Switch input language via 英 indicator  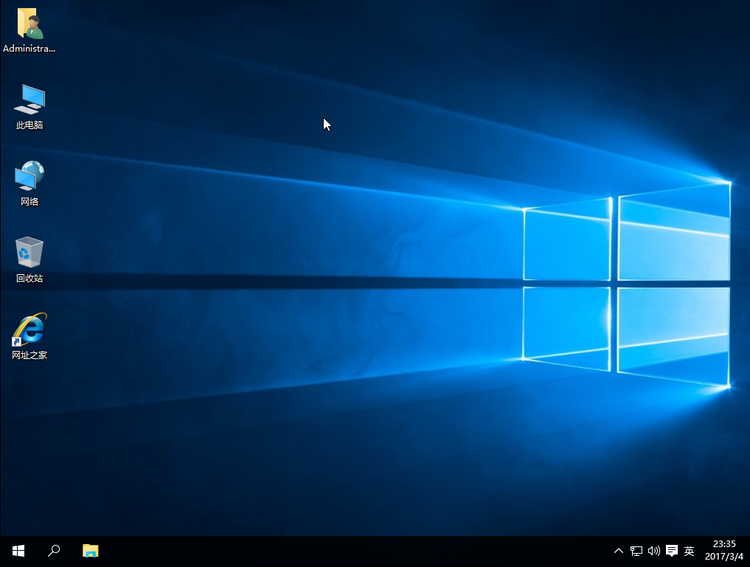[689, 551]
